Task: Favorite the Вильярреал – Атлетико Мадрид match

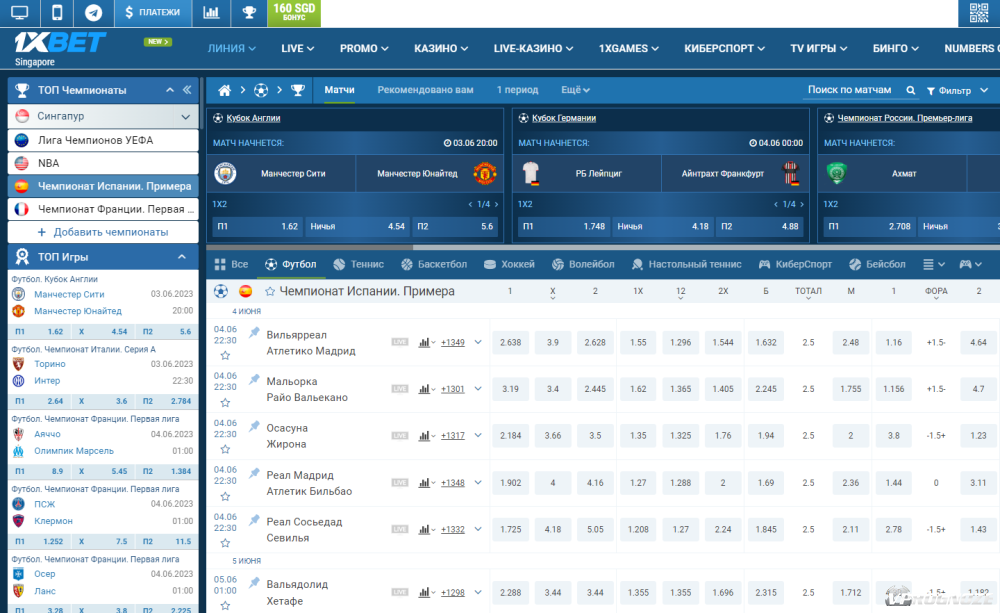Action: [225, 356]
